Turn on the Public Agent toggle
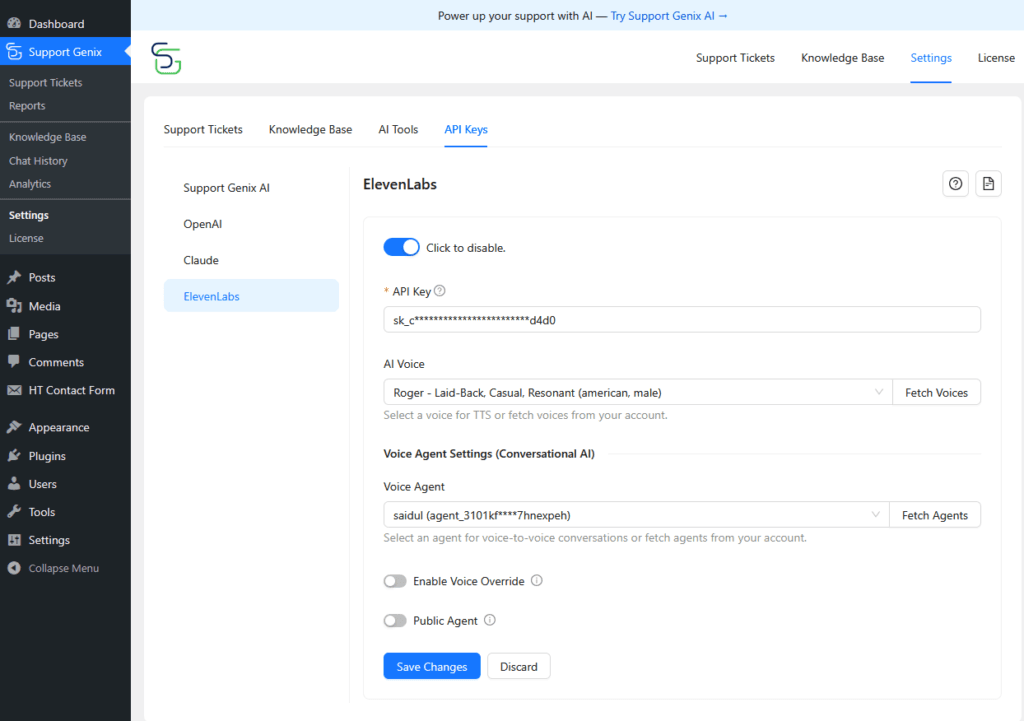This screenshot has width=1024, height=721. [x=395, y=621]
